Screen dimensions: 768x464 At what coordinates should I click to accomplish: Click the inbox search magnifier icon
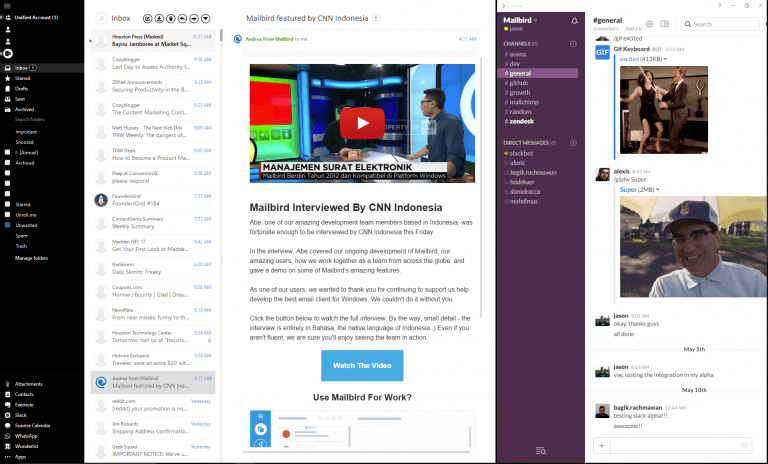pyautogui.click(x=101, y=19)
